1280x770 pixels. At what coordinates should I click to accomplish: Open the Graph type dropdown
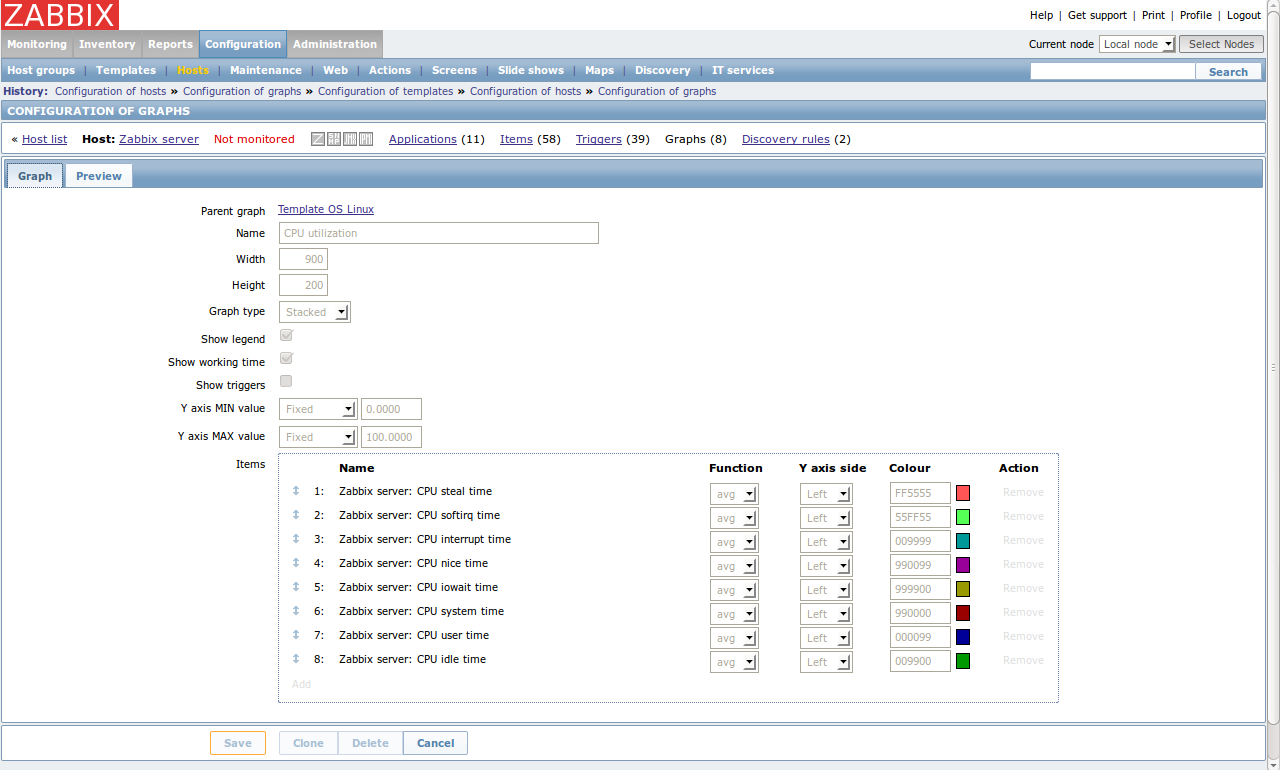[x=314, y=312]
